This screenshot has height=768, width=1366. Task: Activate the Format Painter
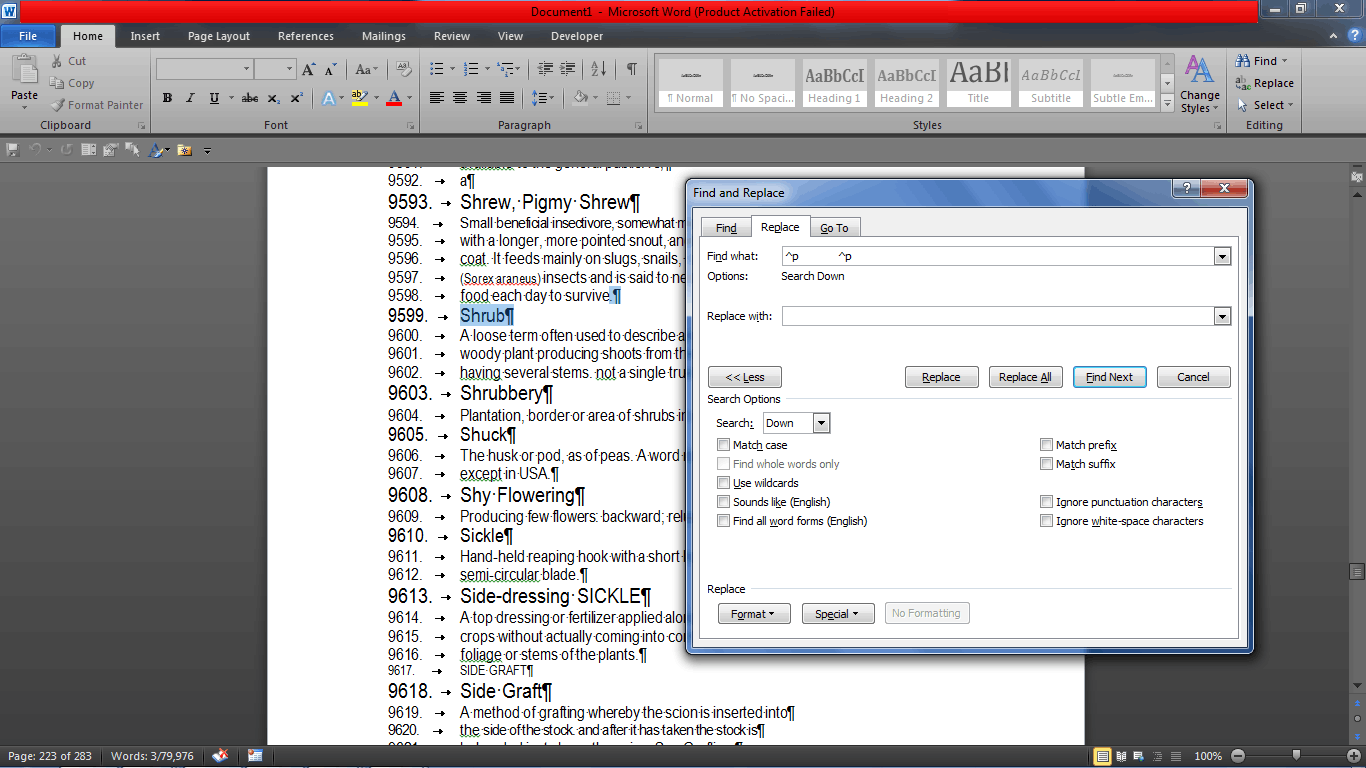coord(96,104)
